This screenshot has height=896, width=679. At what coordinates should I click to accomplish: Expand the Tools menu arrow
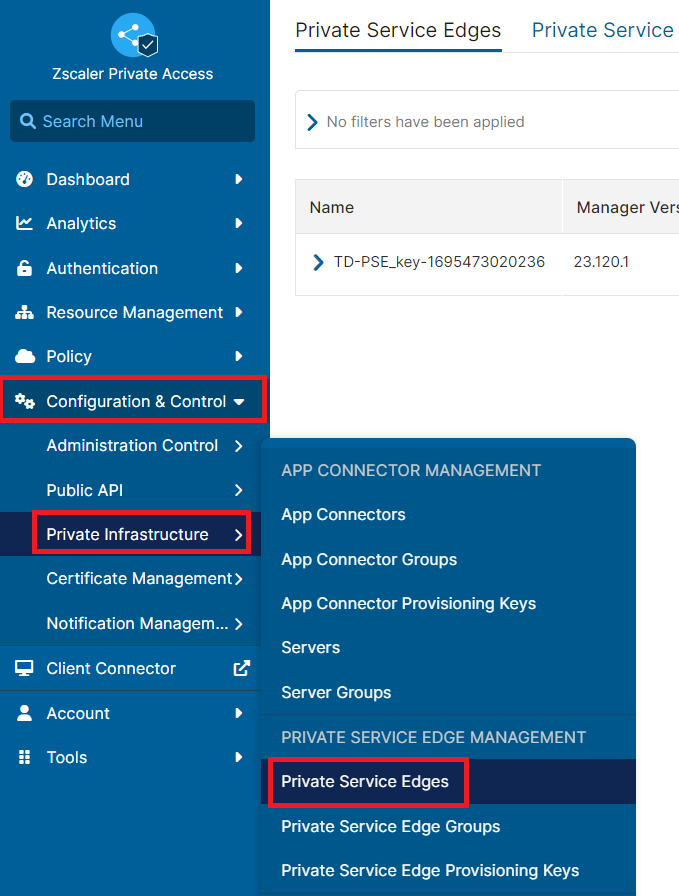click(239, 757)
